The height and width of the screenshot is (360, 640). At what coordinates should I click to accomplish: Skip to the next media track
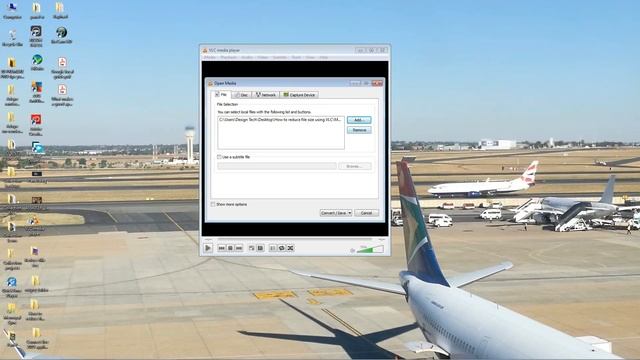[239, 248]
